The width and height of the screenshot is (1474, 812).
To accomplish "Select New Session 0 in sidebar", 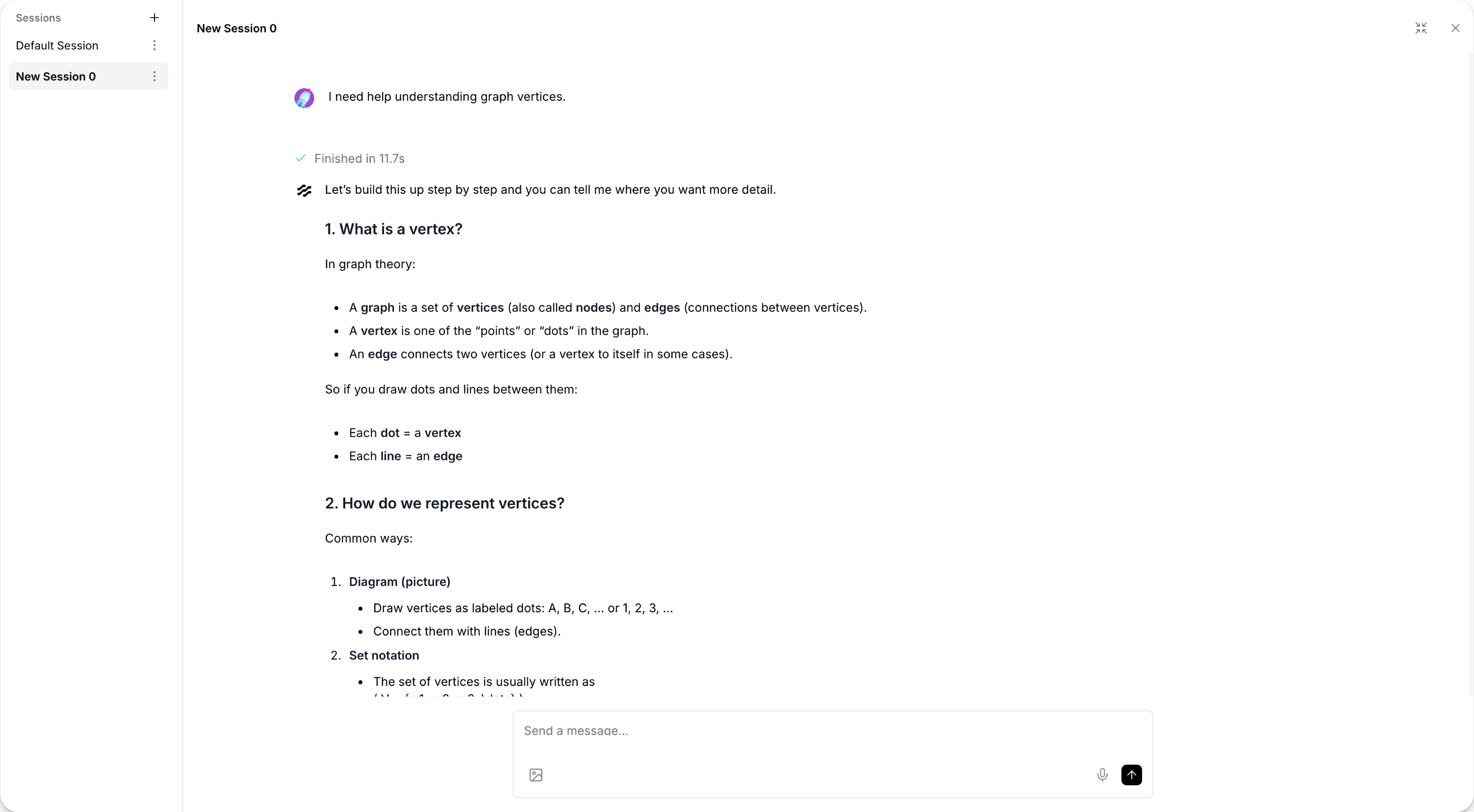I will pyautogui.click(x=56, y=76).
